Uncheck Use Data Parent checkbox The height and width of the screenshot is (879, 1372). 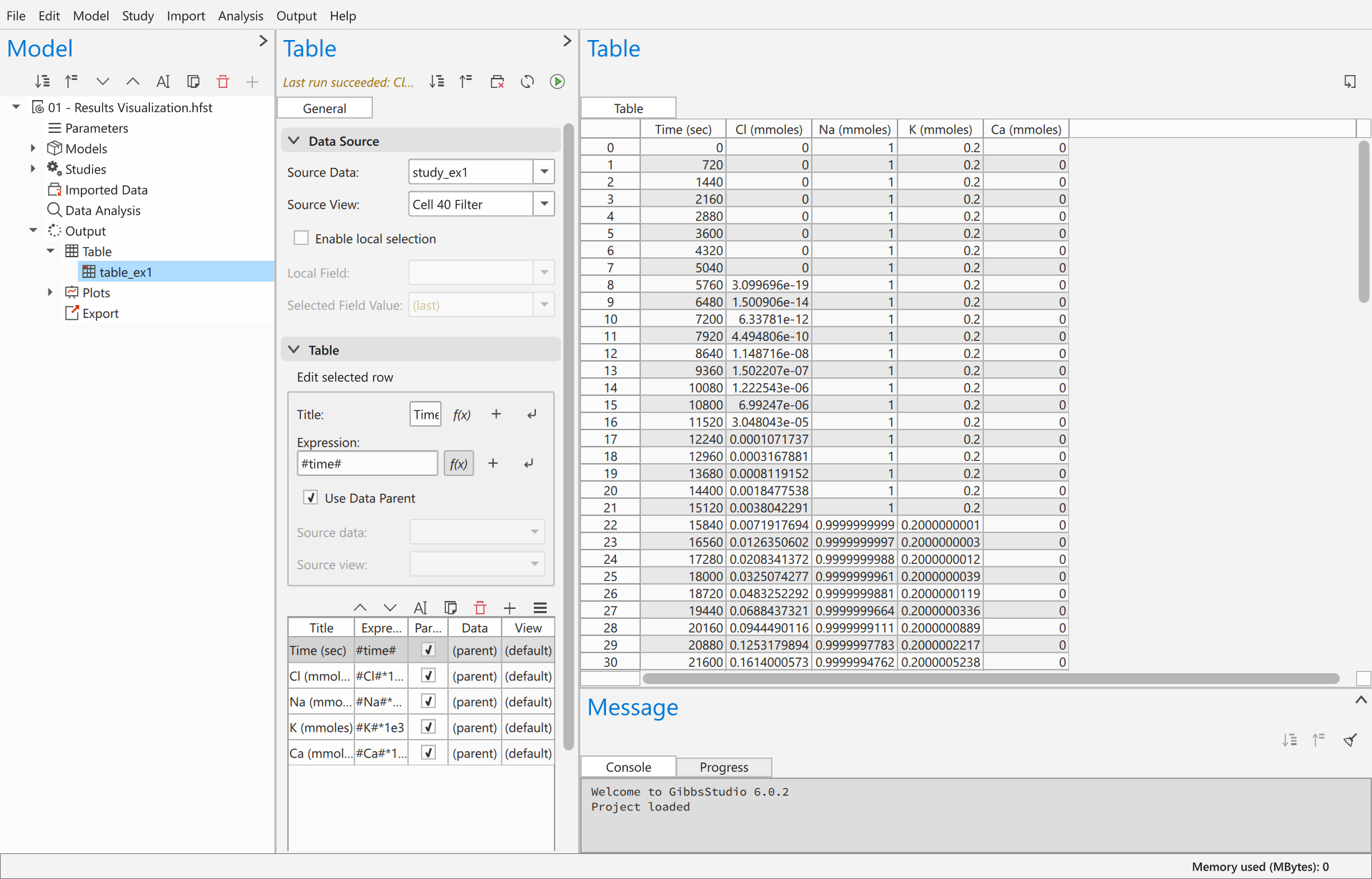pos(311,497)
